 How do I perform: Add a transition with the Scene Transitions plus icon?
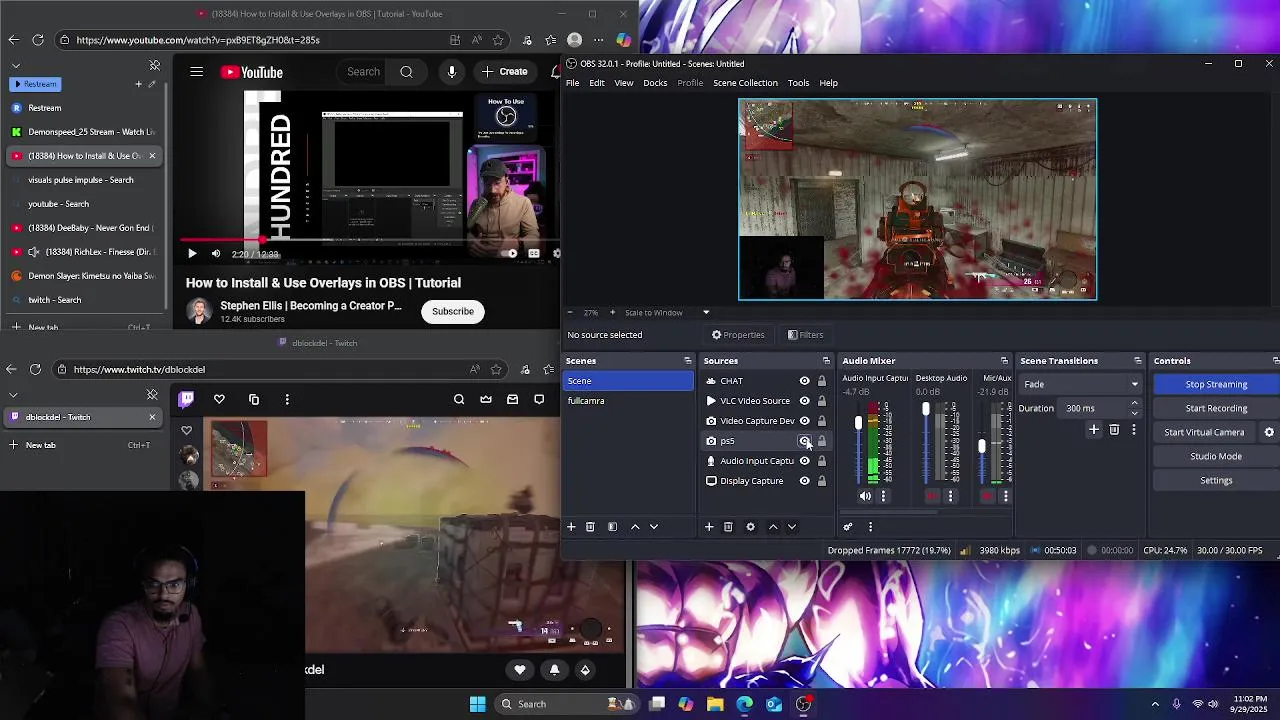click(1094, 430)
